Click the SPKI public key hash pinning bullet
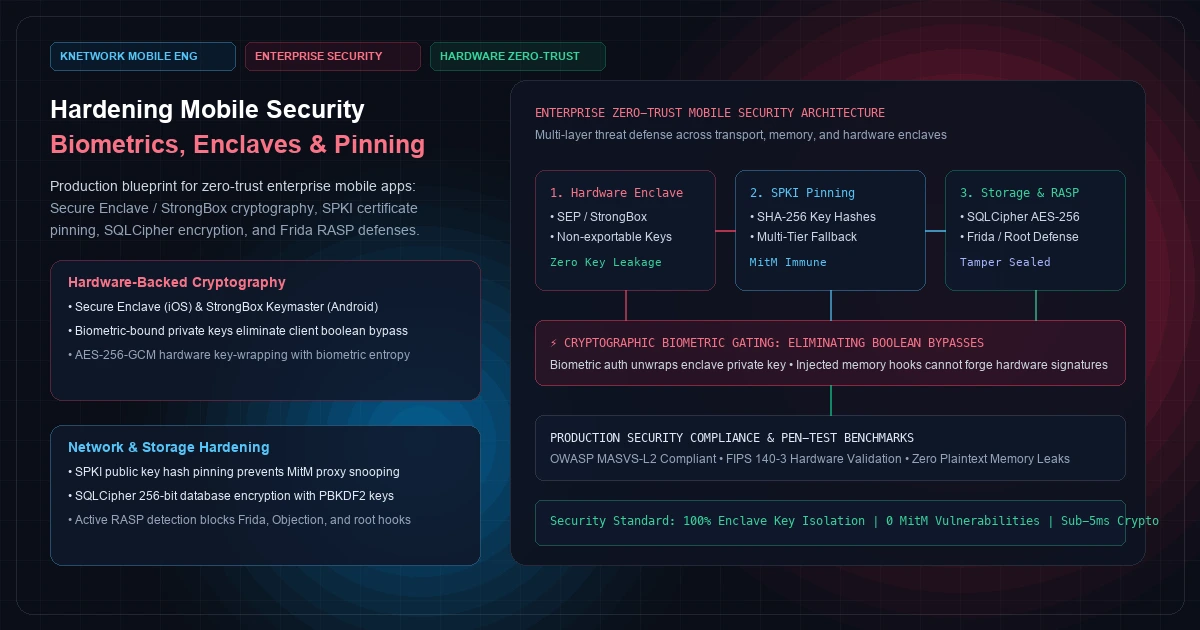This screenshot has height=630, width=1200. 234,472
